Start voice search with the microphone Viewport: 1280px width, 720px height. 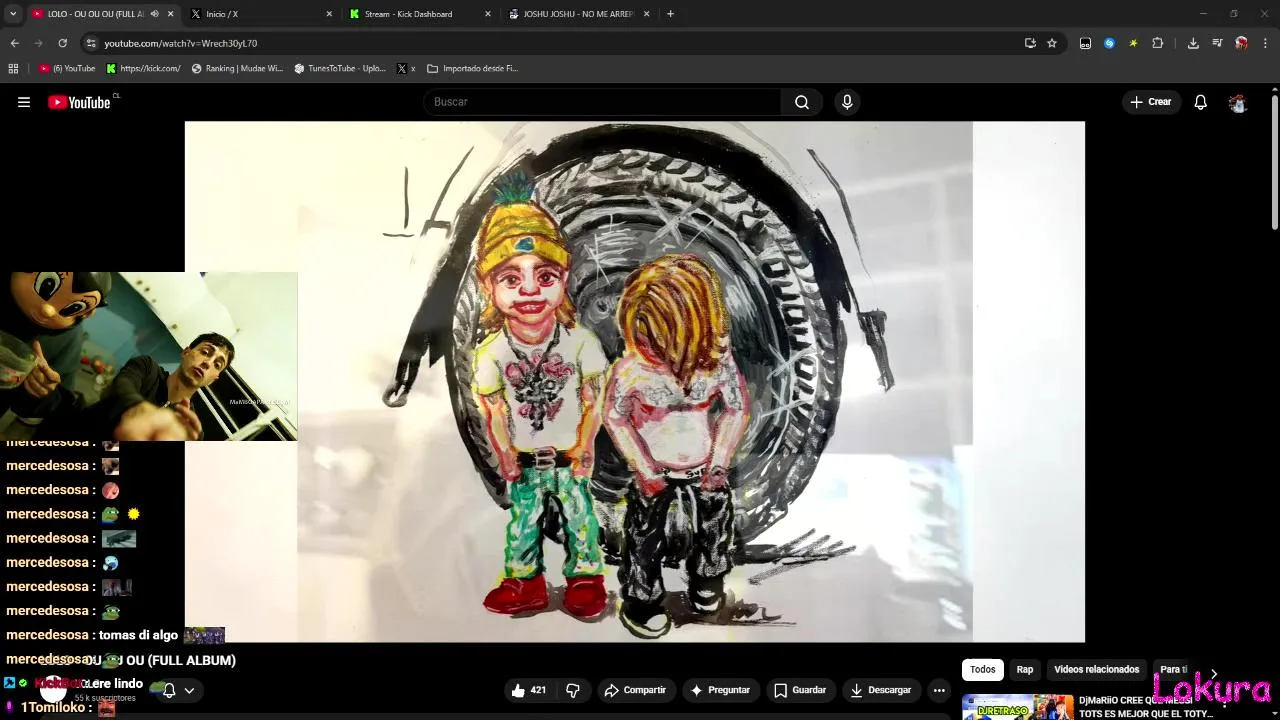pyautogui.click(x=847, y=102)
